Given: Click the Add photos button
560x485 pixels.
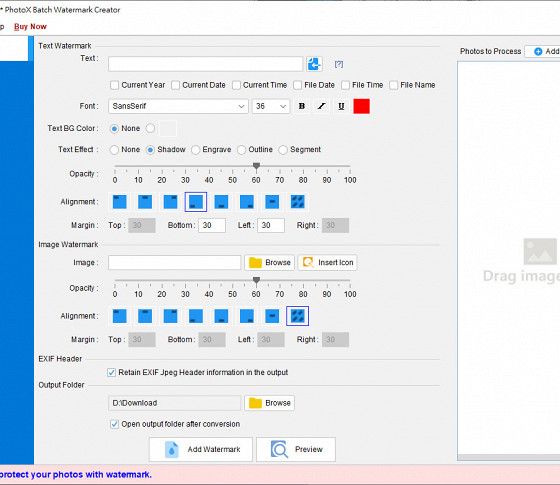Looking at the screenshot, I should [x=543, y=51].
